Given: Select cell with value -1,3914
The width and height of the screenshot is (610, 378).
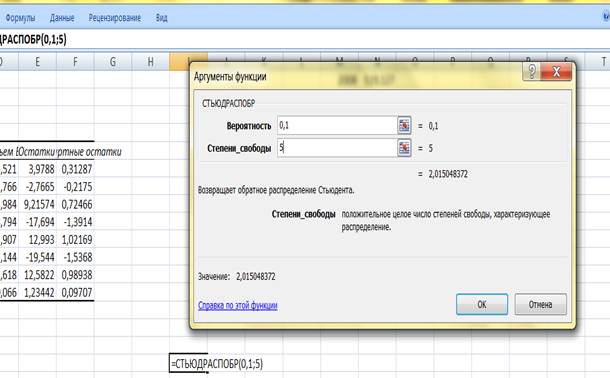Looking at the screenshot, I should coord(75,222).
